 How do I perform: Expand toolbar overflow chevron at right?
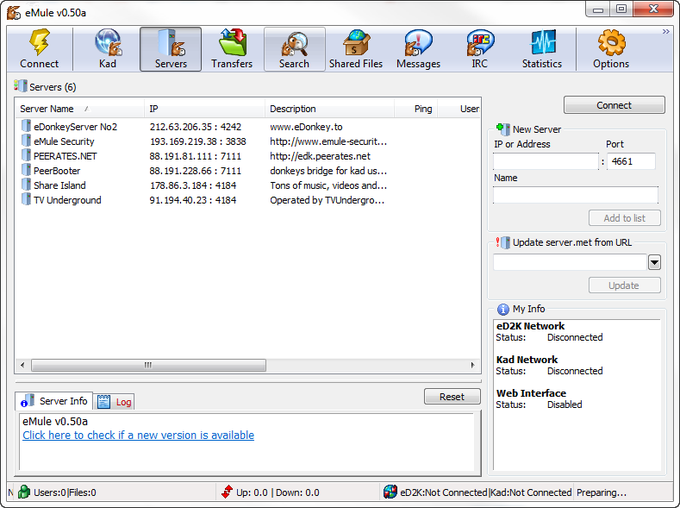point(666,32)
